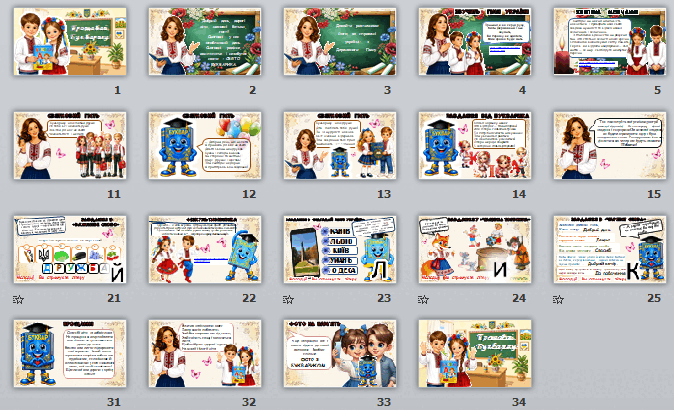Select slide 25 thumbnail
The height and width of the screenshot is (410, 674).
(x=610, y=249)
